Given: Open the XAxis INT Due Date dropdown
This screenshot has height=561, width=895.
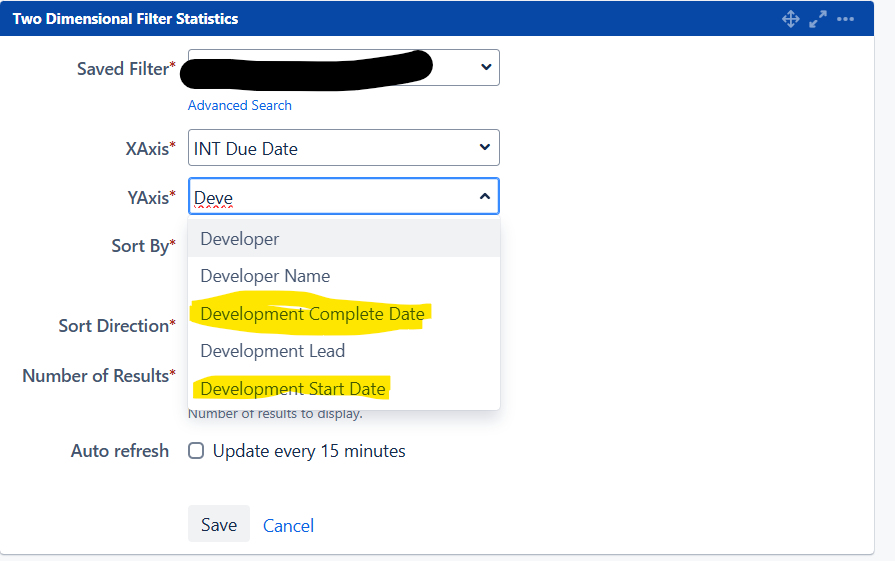Looking at the screenshot, I should pos(344,148).
